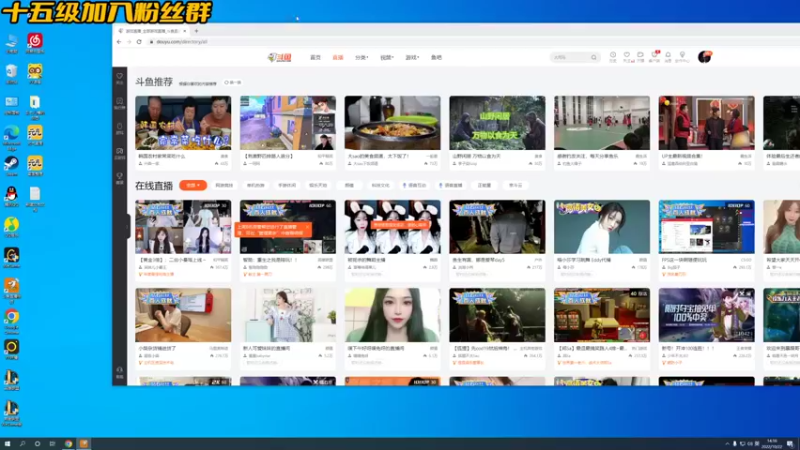Screen dimensions: 800x450
Task: Open orange 全部 category filter dropdown
Action: (193, 185)
